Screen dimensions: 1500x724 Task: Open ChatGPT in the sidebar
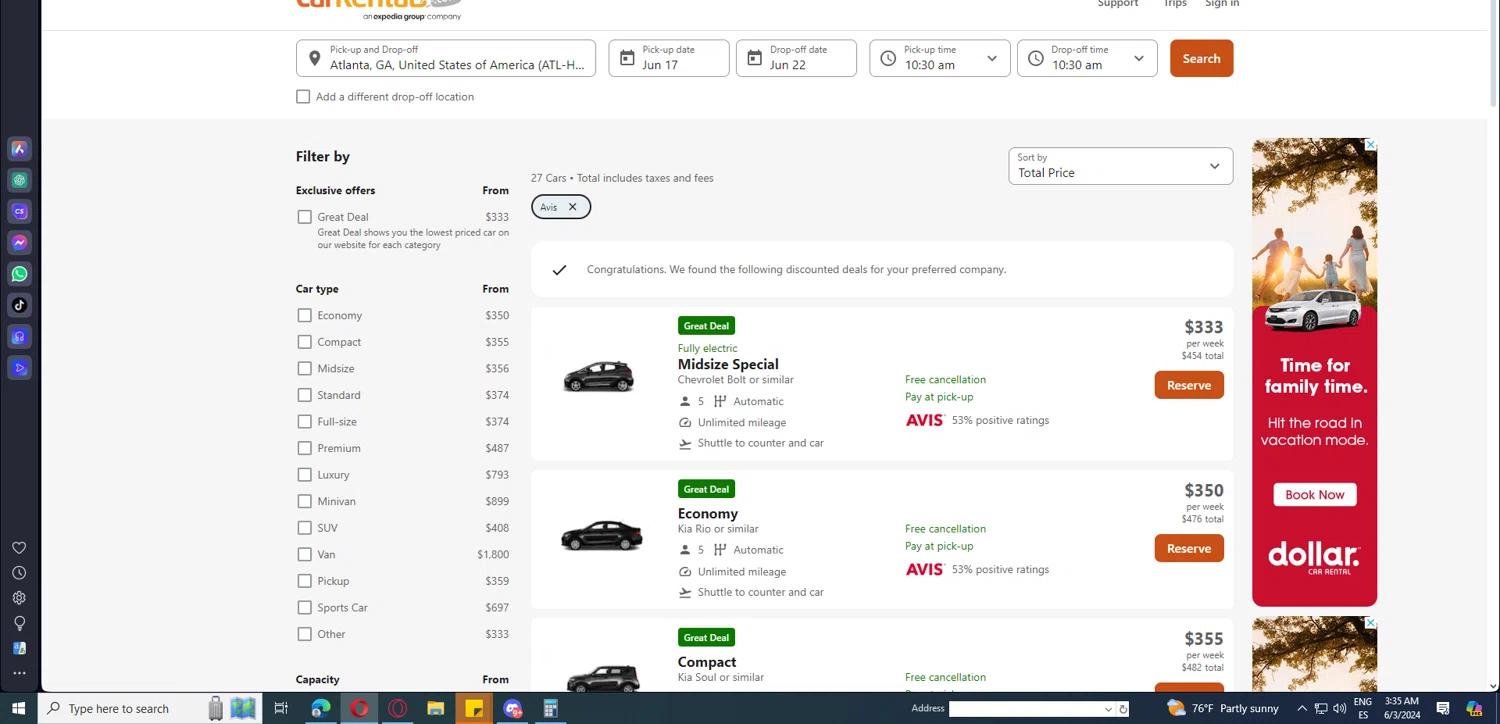point(19,180)
